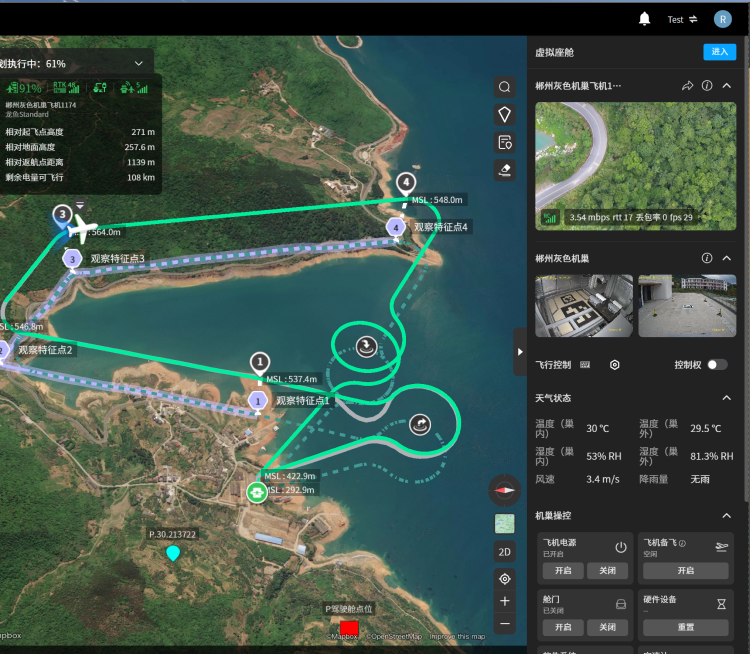Click the notification bell icon
750x654 pixels.
(x=645, y=19)
